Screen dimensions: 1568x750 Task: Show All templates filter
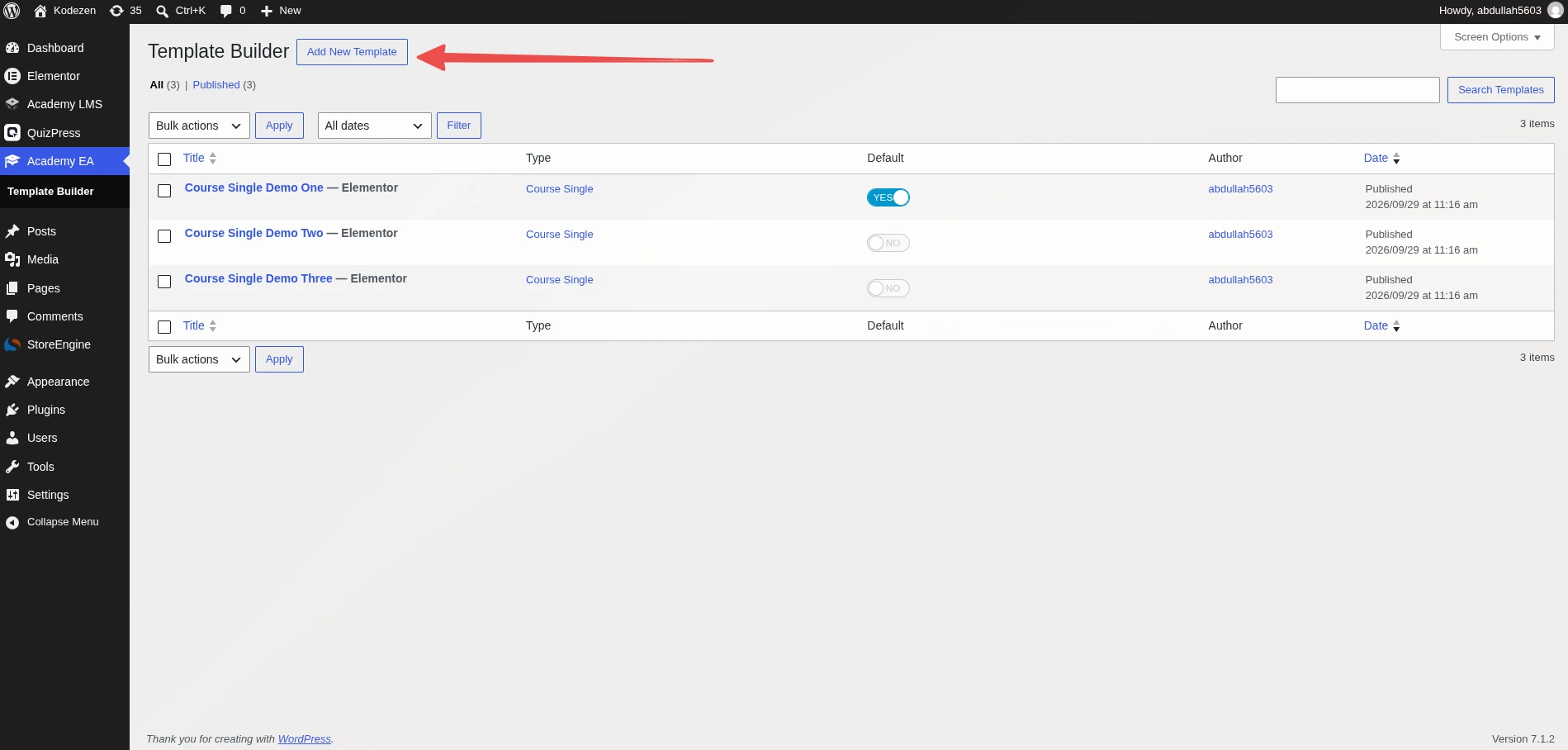(x=157, y=85)
